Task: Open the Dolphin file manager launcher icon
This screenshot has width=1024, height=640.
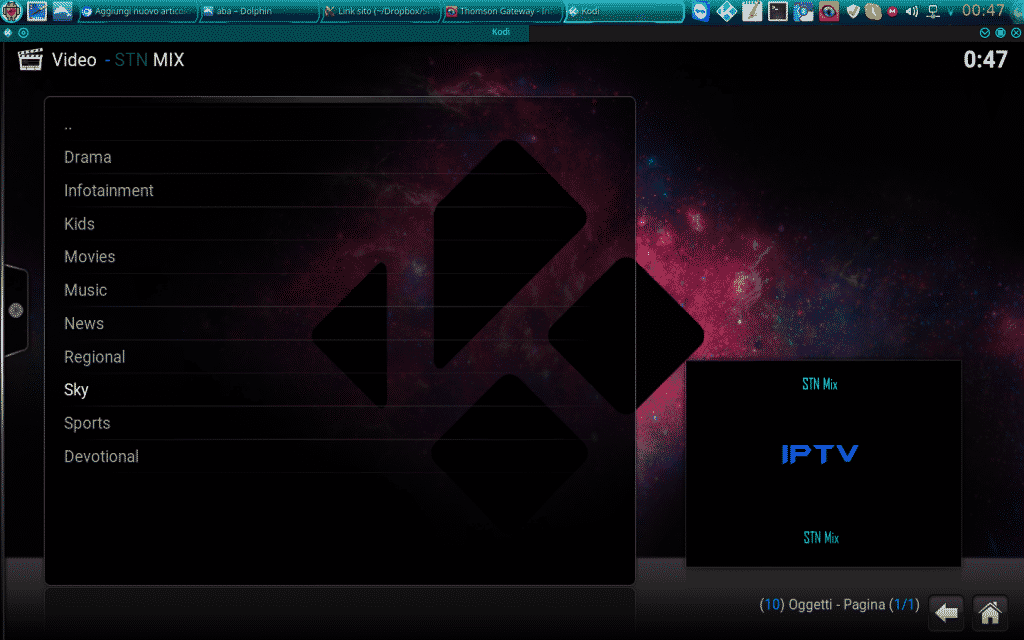Action: tap(62, 11)
